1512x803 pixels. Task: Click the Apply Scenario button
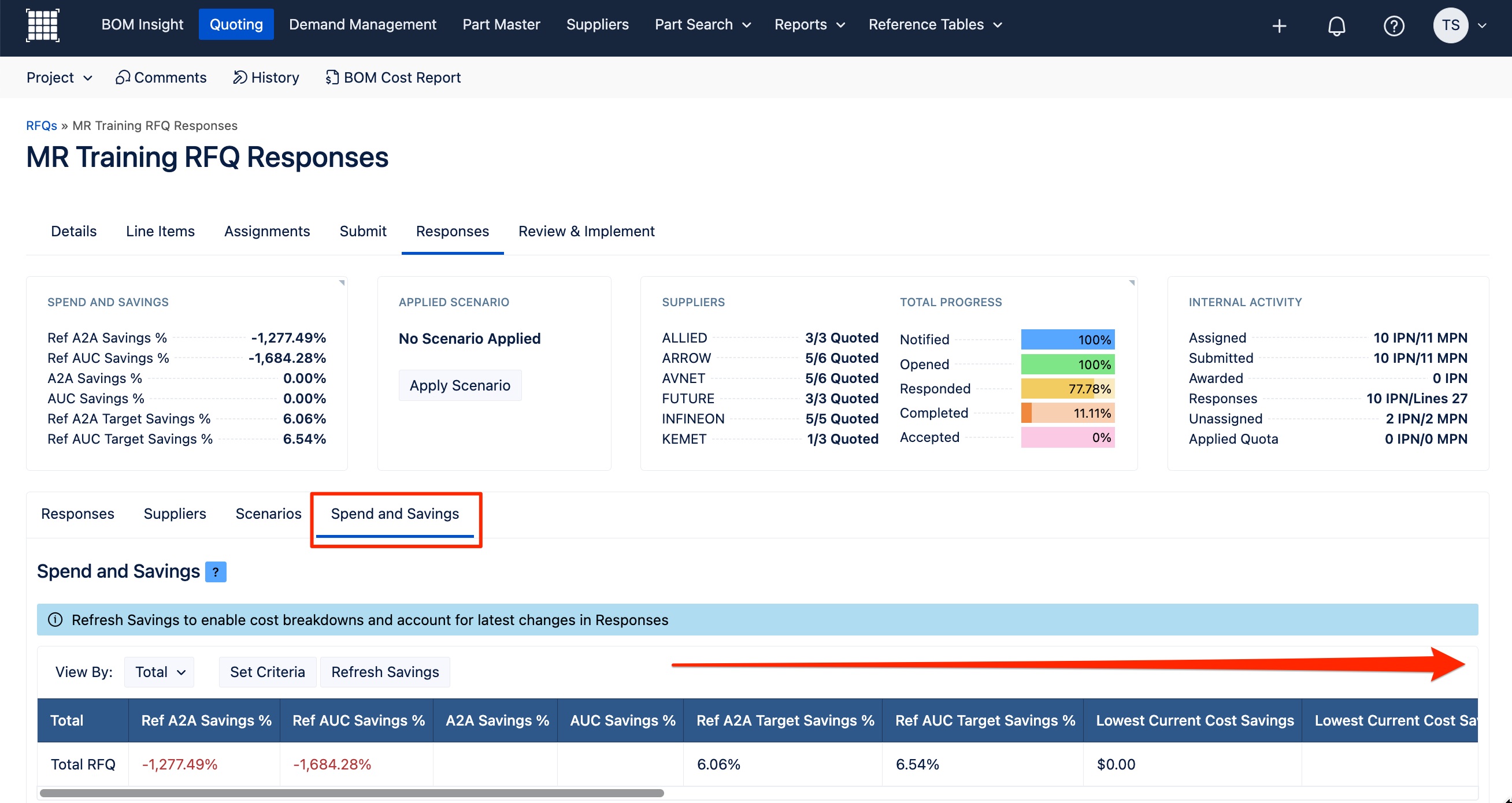[x=459, y=385]
